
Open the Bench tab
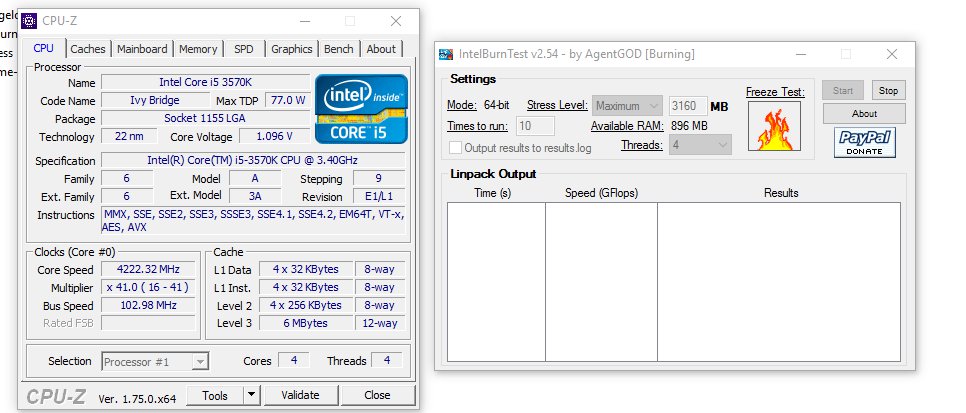pos(338,49)
